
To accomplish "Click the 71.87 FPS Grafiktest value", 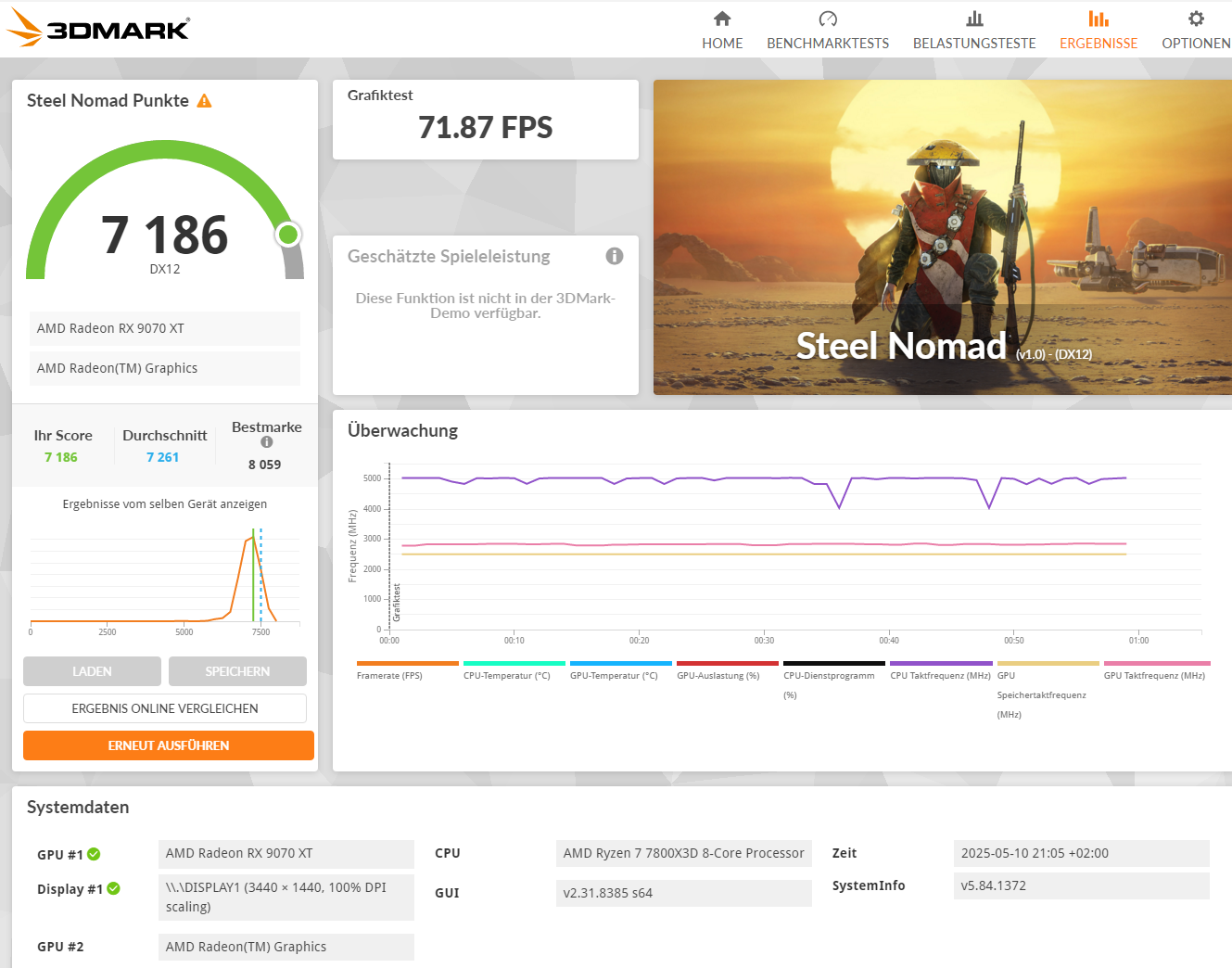I will tap(486, 127).
